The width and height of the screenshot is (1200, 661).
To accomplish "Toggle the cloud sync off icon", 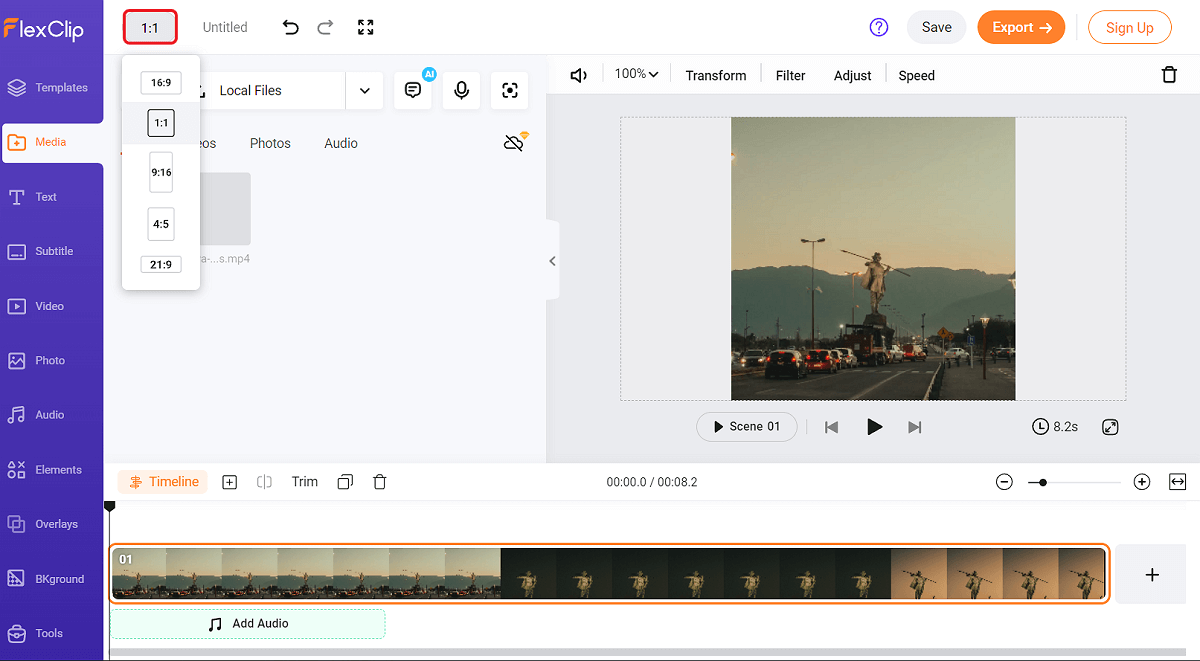I will [x=514, y=142].
